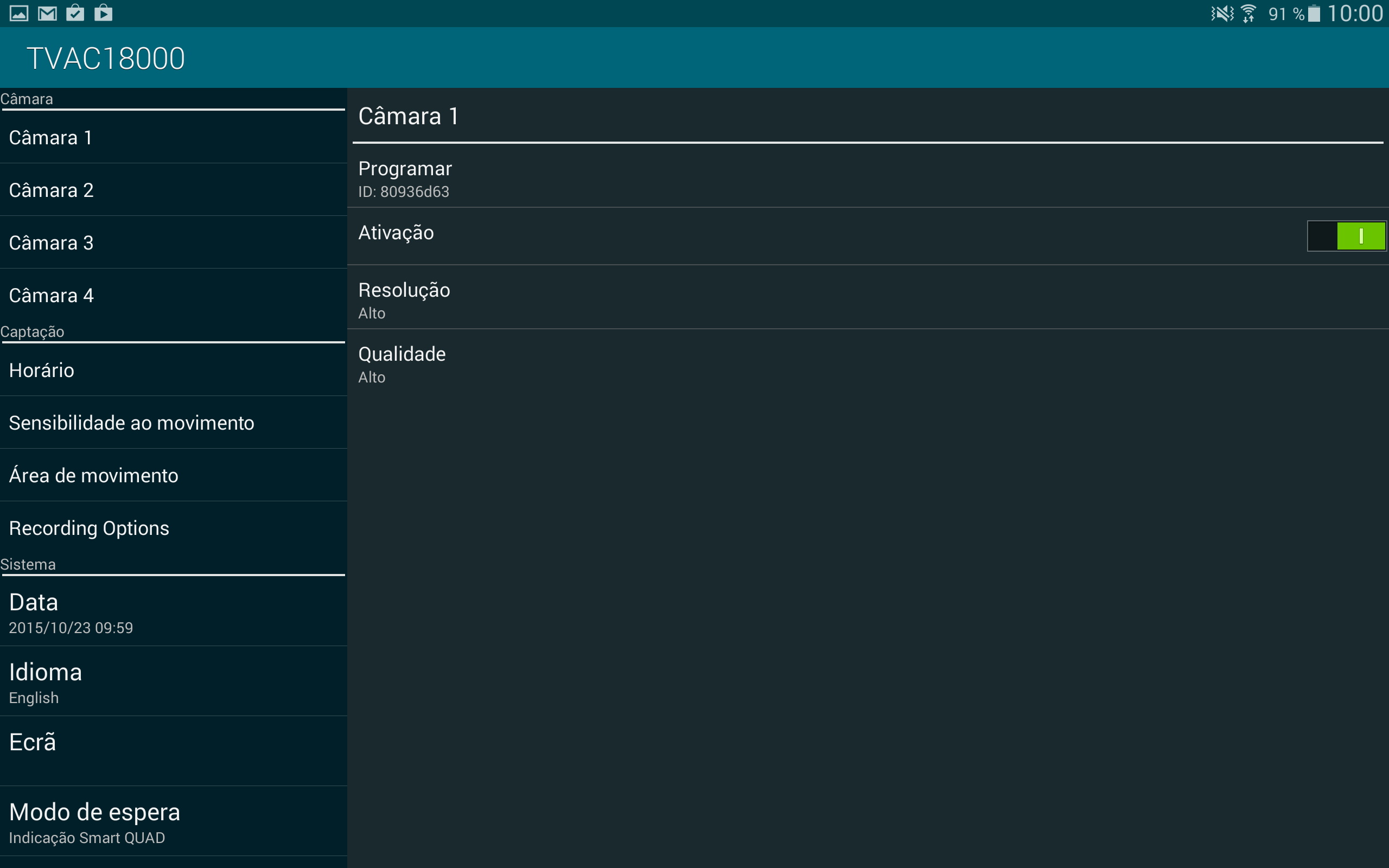
Task: Open the Ecrã screen settings
Action: 173,751
